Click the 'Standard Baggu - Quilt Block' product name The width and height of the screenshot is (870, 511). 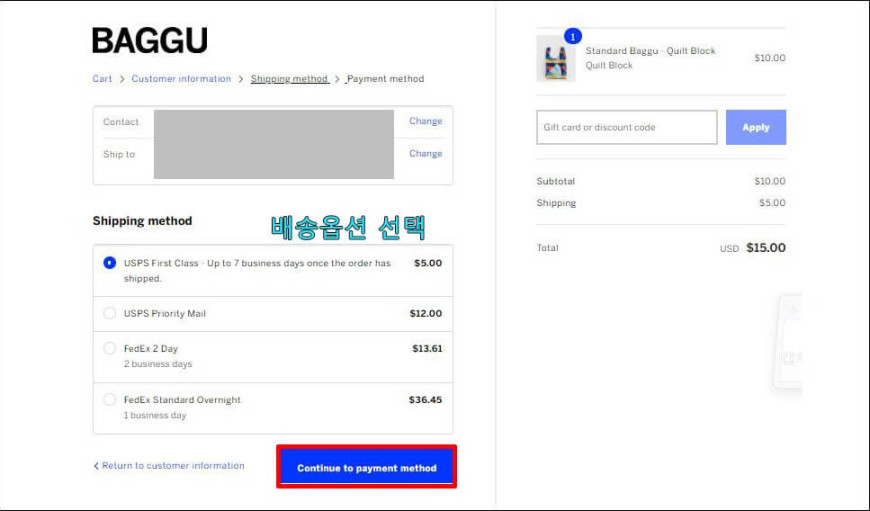650,51
